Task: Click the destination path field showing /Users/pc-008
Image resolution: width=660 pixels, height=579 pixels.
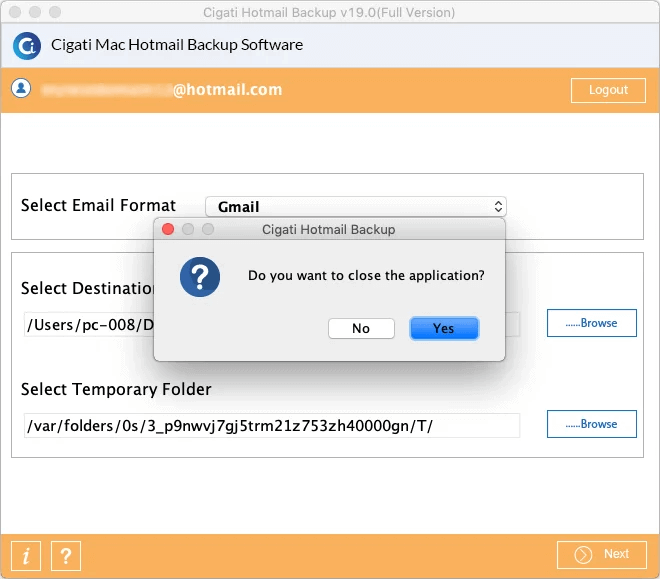Action: (89, 324)
